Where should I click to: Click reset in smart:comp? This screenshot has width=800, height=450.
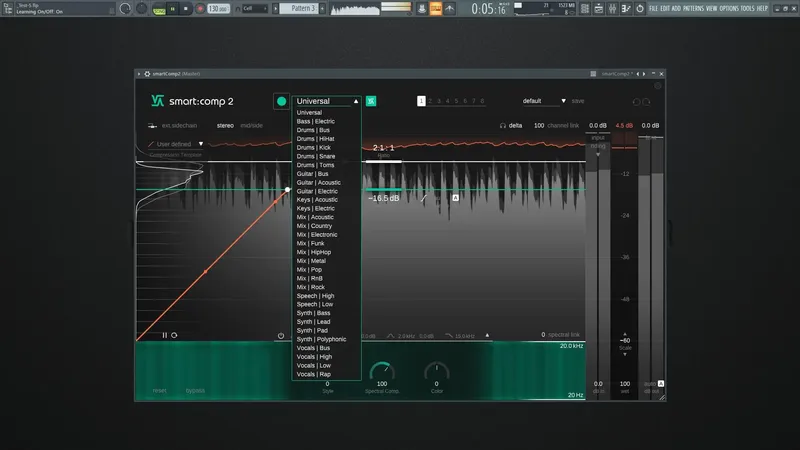tap(159, 391)
